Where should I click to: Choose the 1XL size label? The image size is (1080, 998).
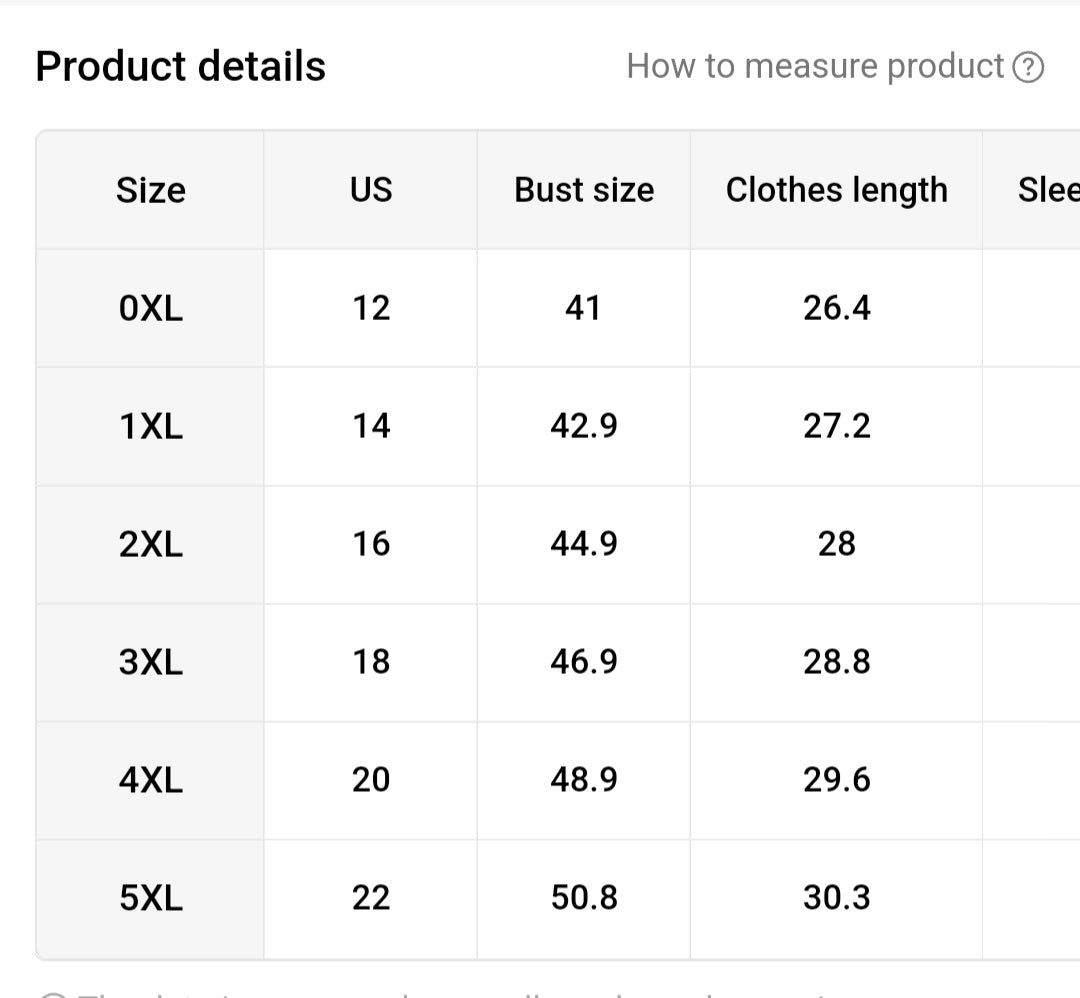tap(150, 426)
